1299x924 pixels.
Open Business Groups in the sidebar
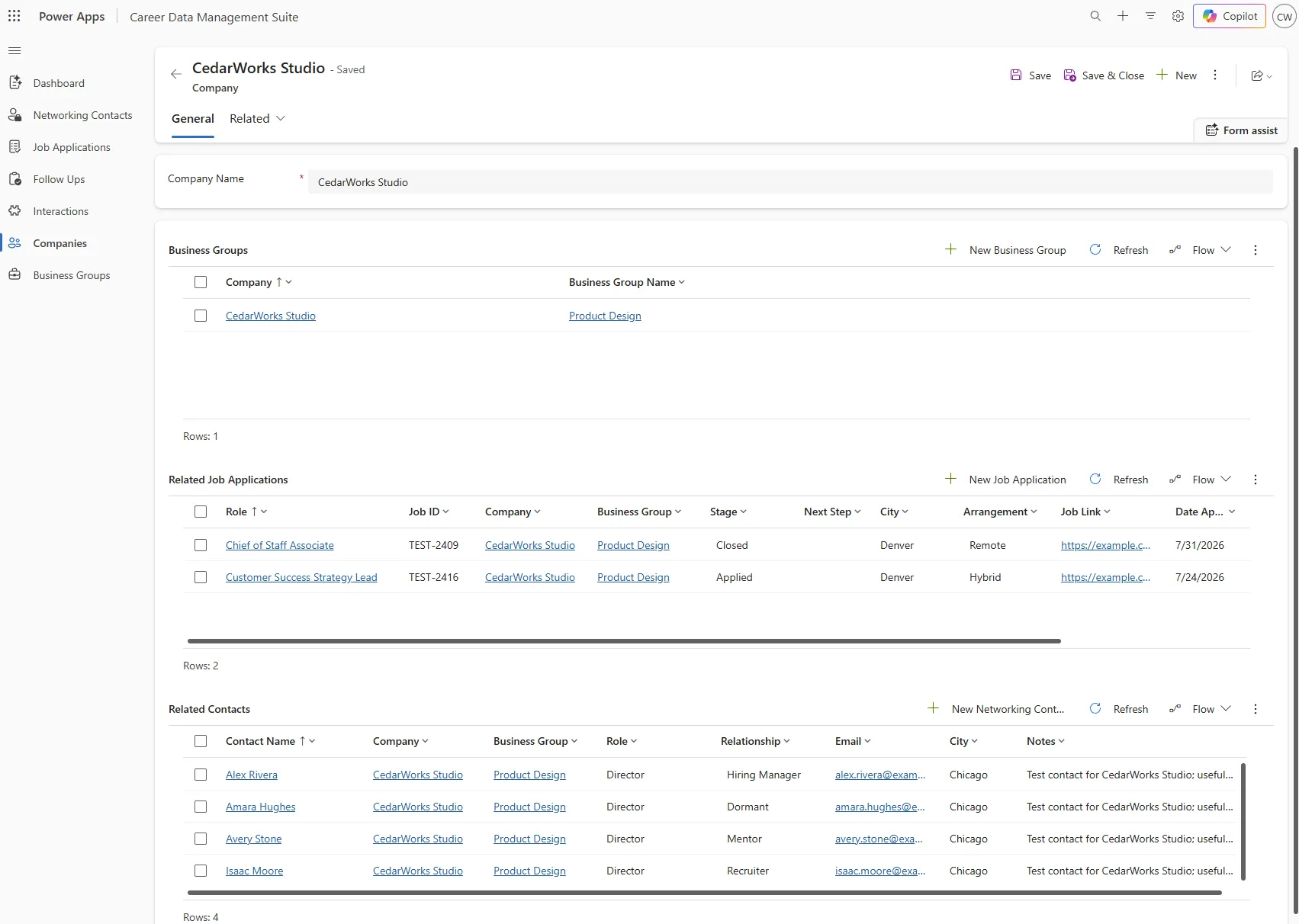pos(71,275)
